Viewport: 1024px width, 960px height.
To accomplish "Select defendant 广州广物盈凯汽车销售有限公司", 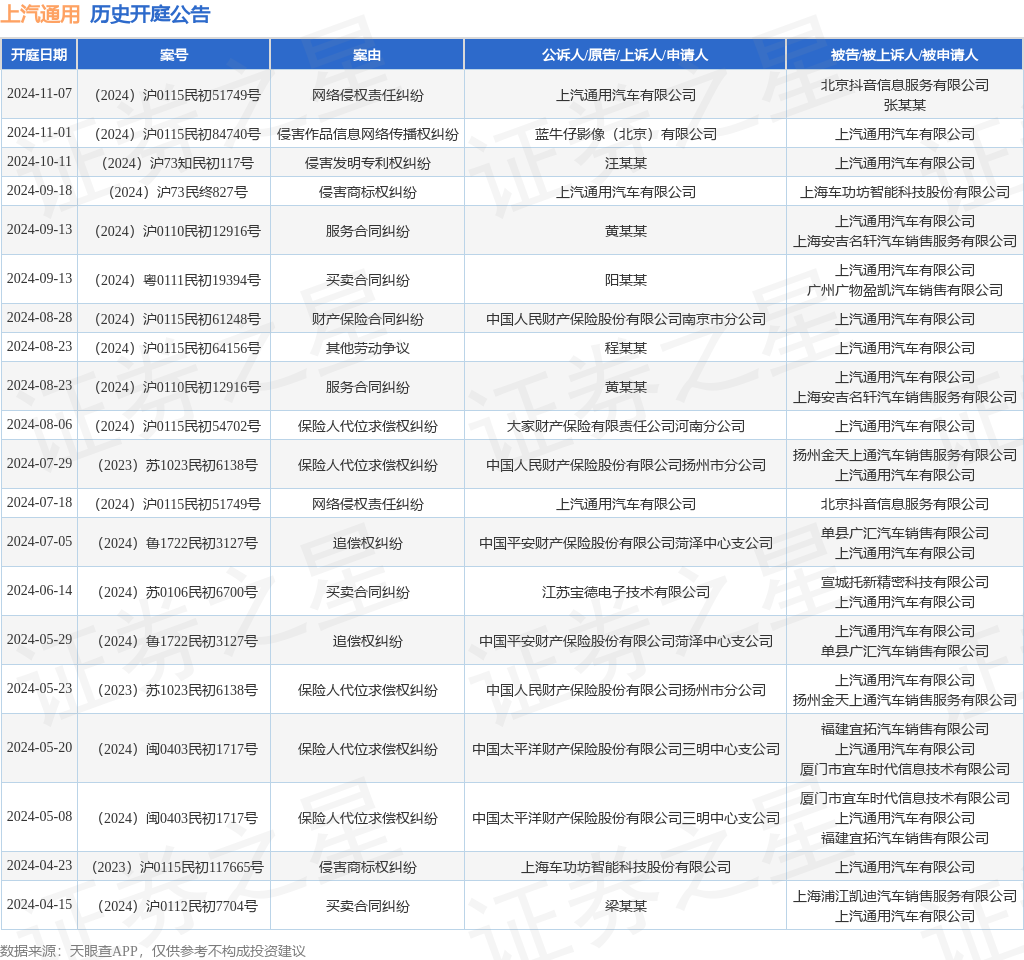I will pos(905,290).
